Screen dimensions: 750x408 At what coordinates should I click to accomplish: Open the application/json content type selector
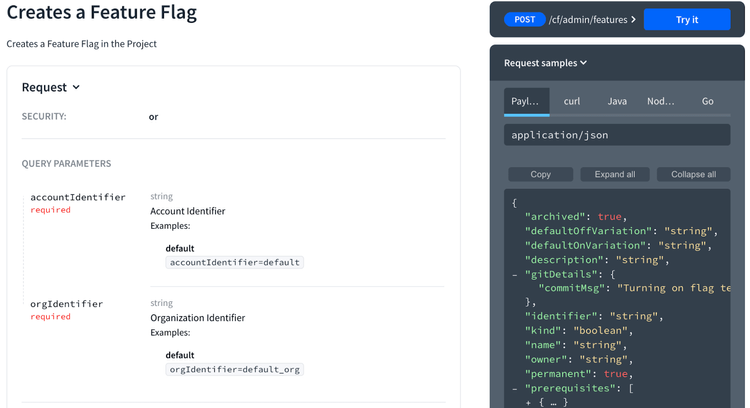click(x=617, y=135)
